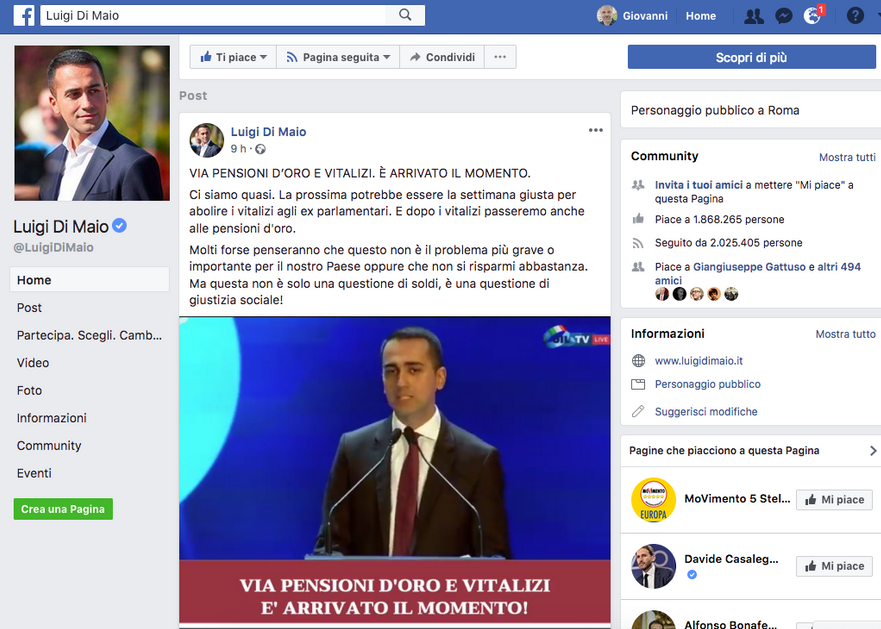The height and width of the screenshot is (629, 881).
Task: Click the Invita i tuoi amici link
Action: click(698, 185)
